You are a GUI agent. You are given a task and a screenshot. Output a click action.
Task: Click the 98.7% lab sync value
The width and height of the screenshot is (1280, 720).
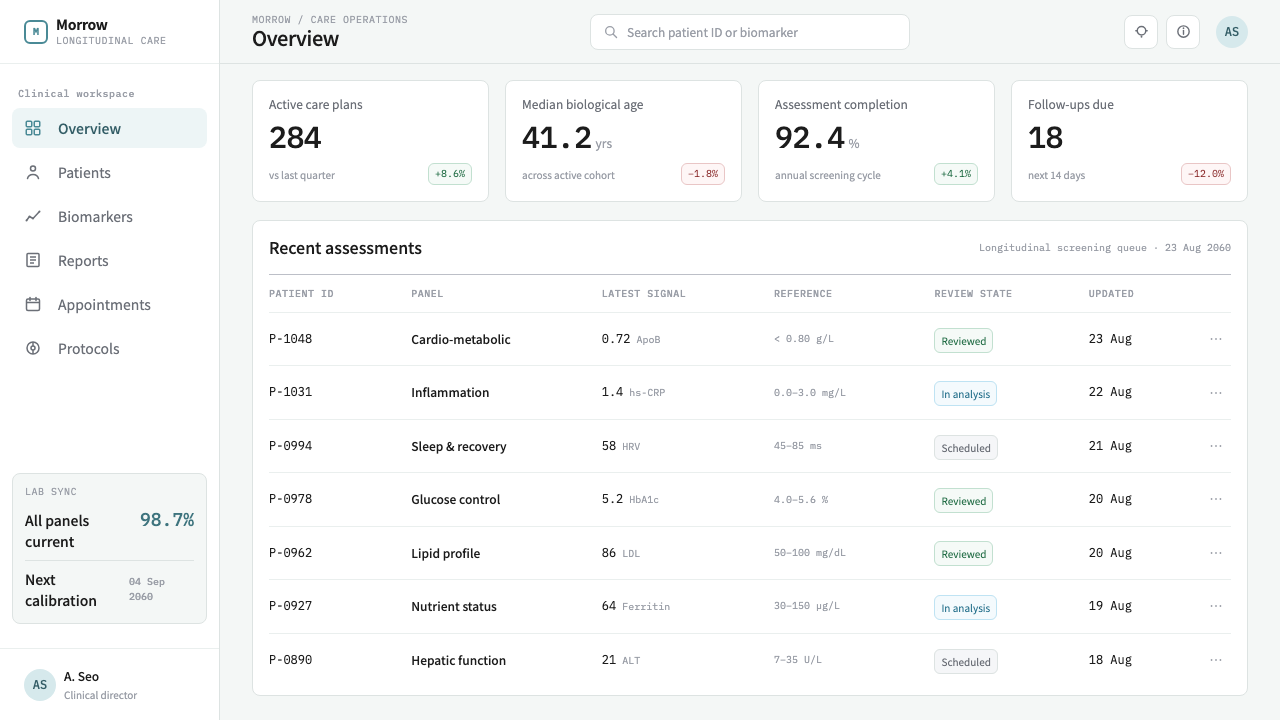click(x=167, y=520)
